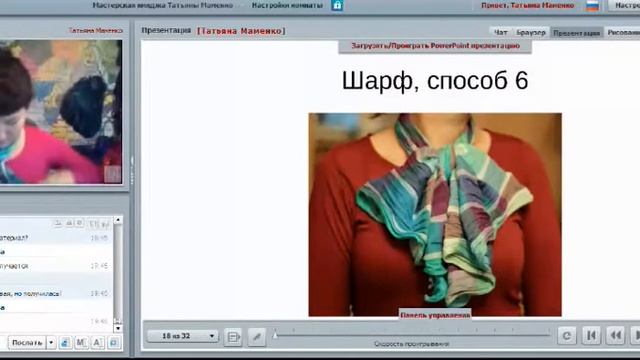This screenshot has width=640, height=360.
Task: Click the Мастерская имиджа Татьяны Маменко room title
Action: [x=163, y=5]
